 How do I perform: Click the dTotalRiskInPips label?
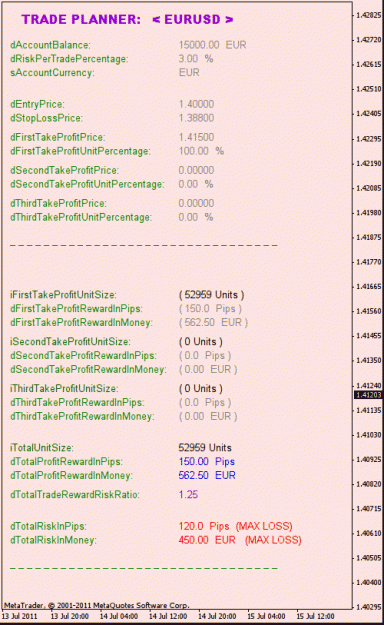tap(48, 527)
